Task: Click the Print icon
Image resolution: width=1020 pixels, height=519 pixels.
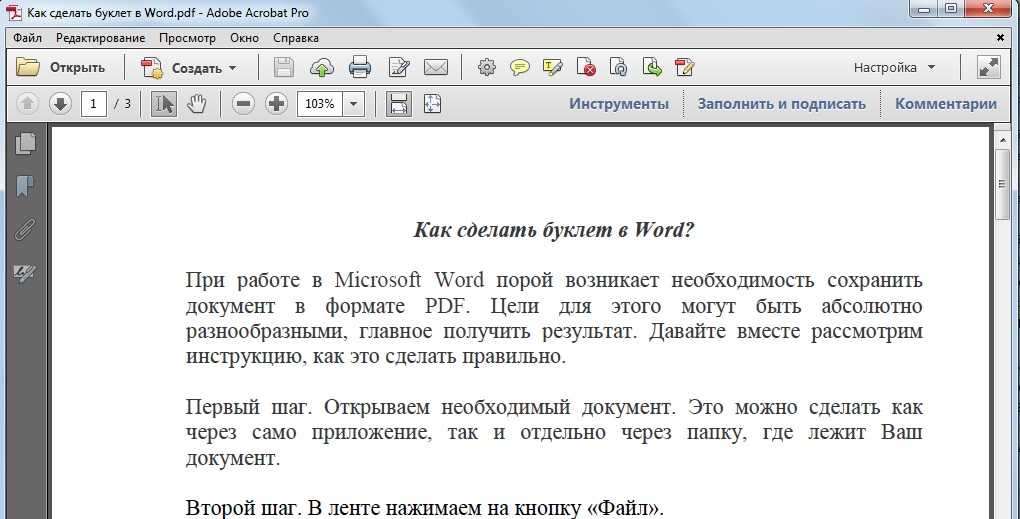Action: (x=360, y=67)
